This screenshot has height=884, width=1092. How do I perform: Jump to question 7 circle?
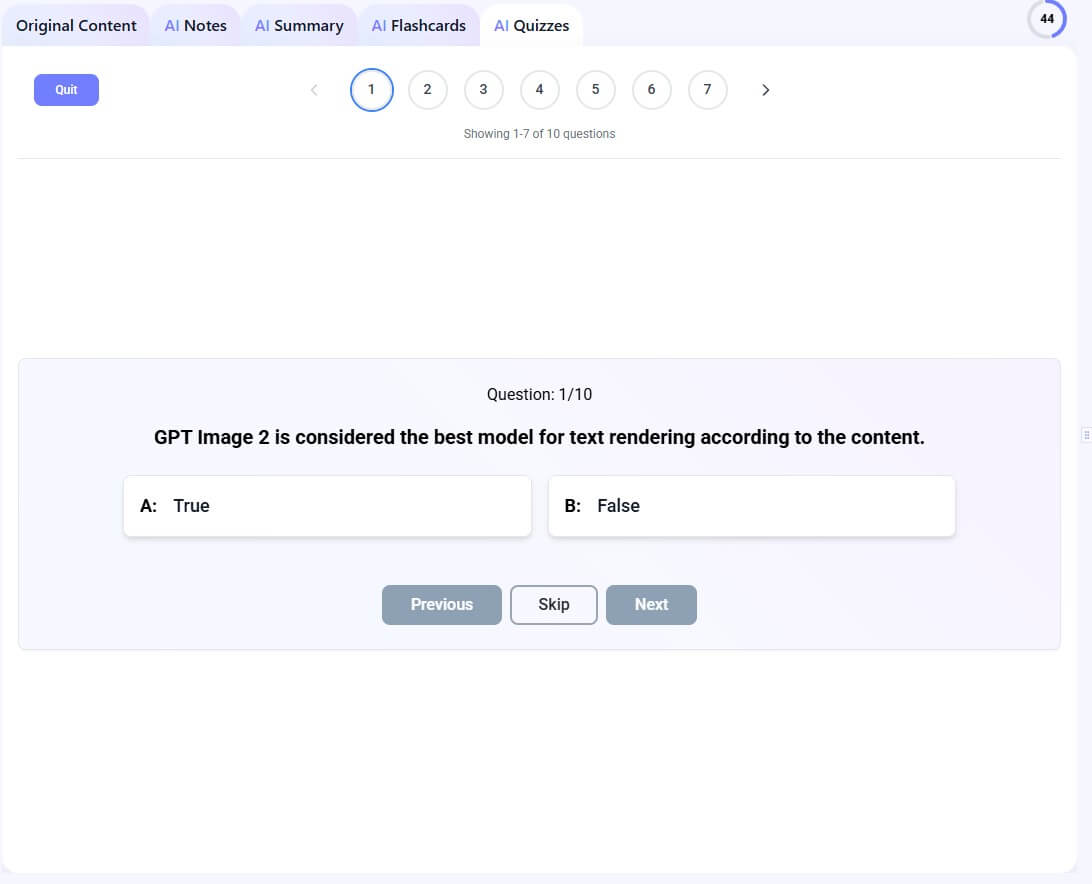(x=708, y=90)
